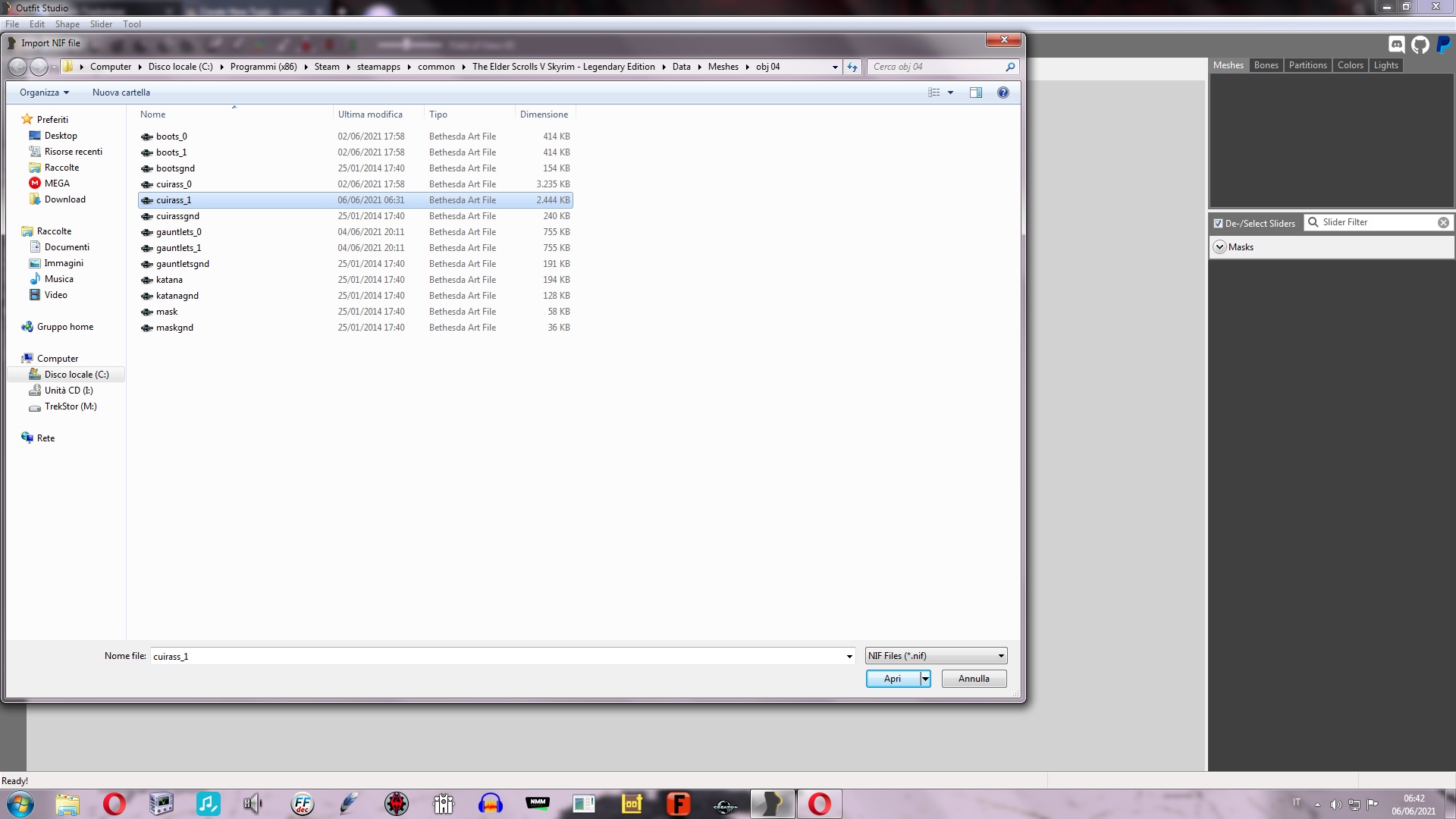Open the Discord link icon in Outfit Studio
The width and height of the screenshot is (1456, 819).
pos(1396,45)
